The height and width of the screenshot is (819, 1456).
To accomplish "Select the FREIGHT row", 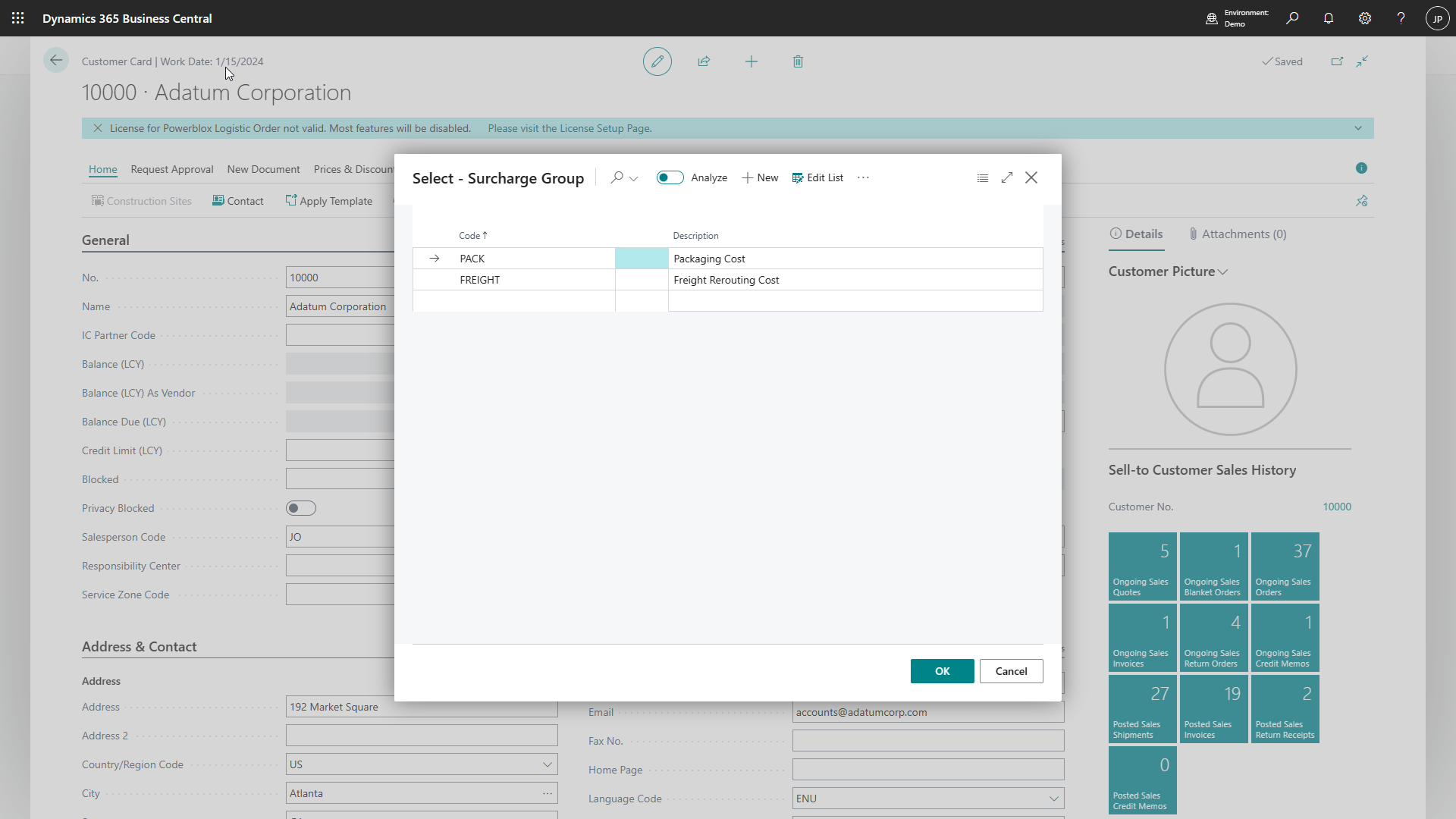I will pos(728,280).
